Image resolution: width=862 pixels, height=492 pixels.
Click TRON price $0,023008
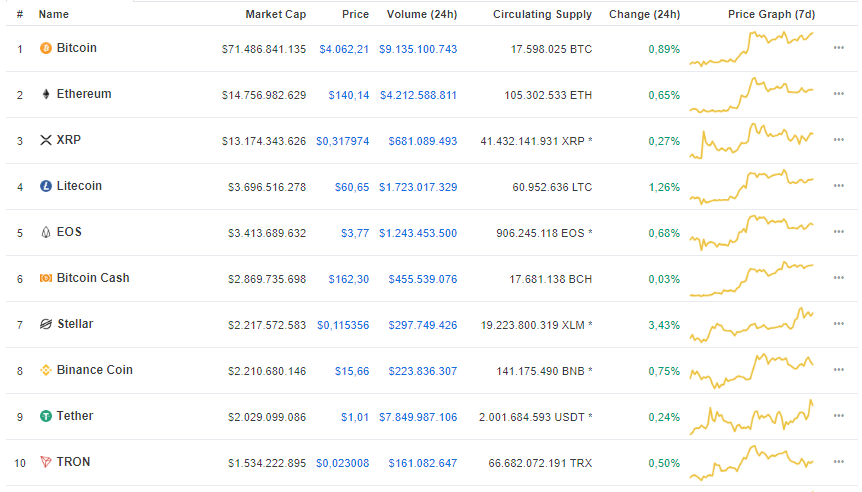point(342,463)
